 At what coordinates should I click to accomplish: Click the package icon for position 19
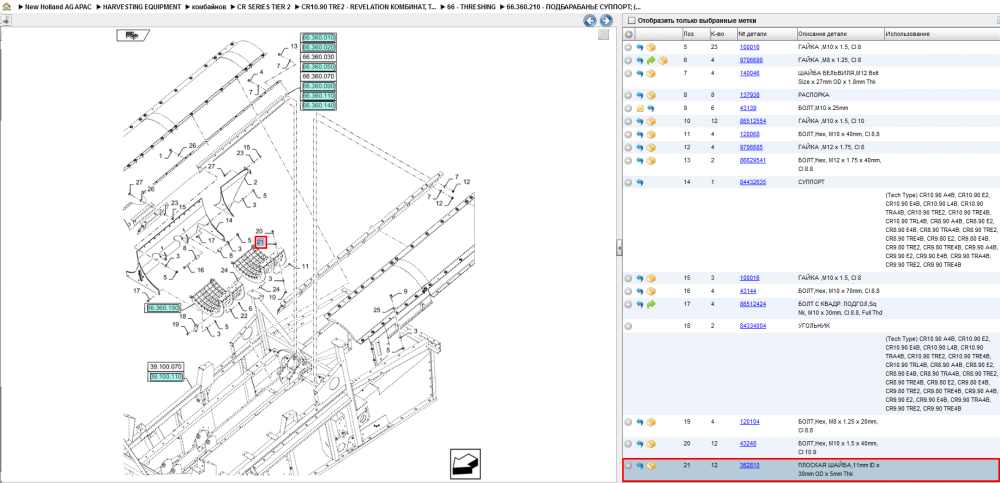[x=651, y=422]
